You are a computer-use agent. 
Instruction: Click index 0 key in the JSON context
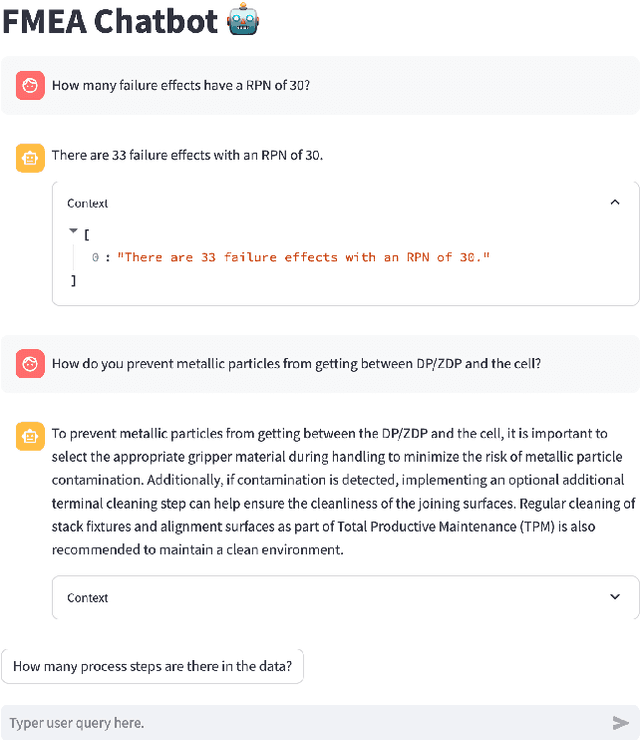[95, 257]
